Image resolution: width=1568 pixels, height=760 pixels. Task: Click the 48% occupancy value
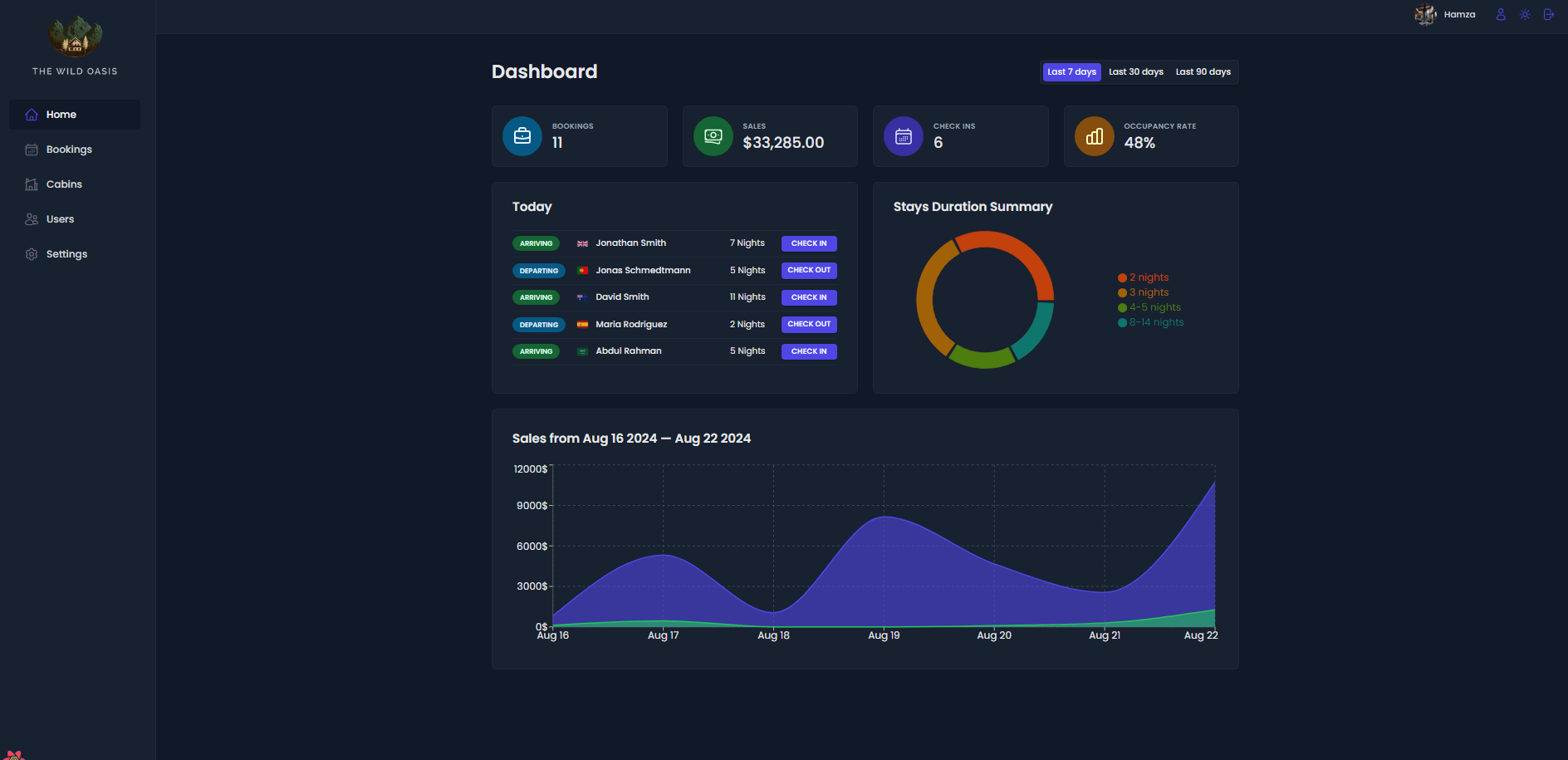(x=1139, y=143)
